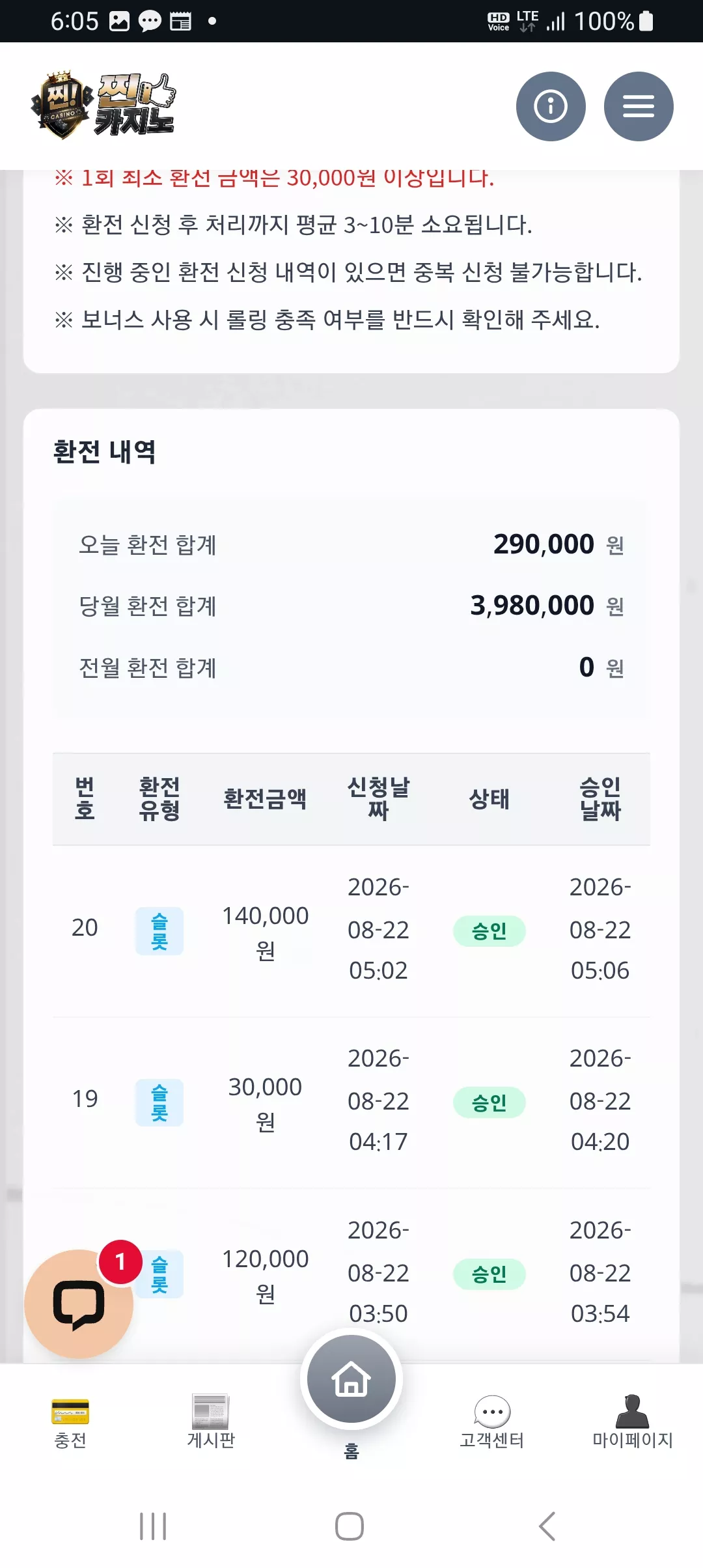Click the 환전금액 column header
This screenshot has width=703, height=1568.
click(265, 799)
